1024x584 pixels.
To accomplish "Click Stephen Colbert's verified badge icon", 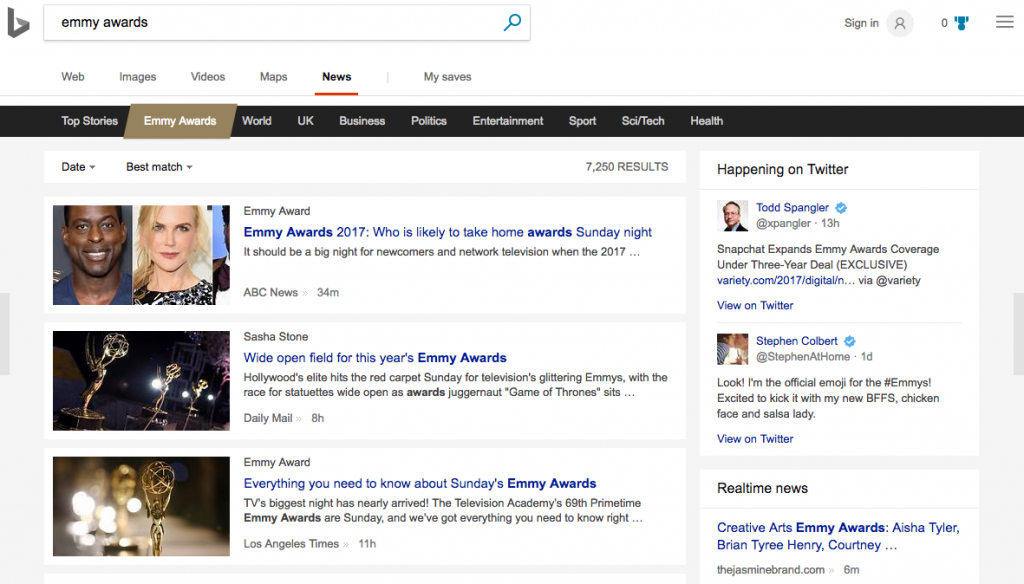I will pyautogui.click(x=849, y=341).
